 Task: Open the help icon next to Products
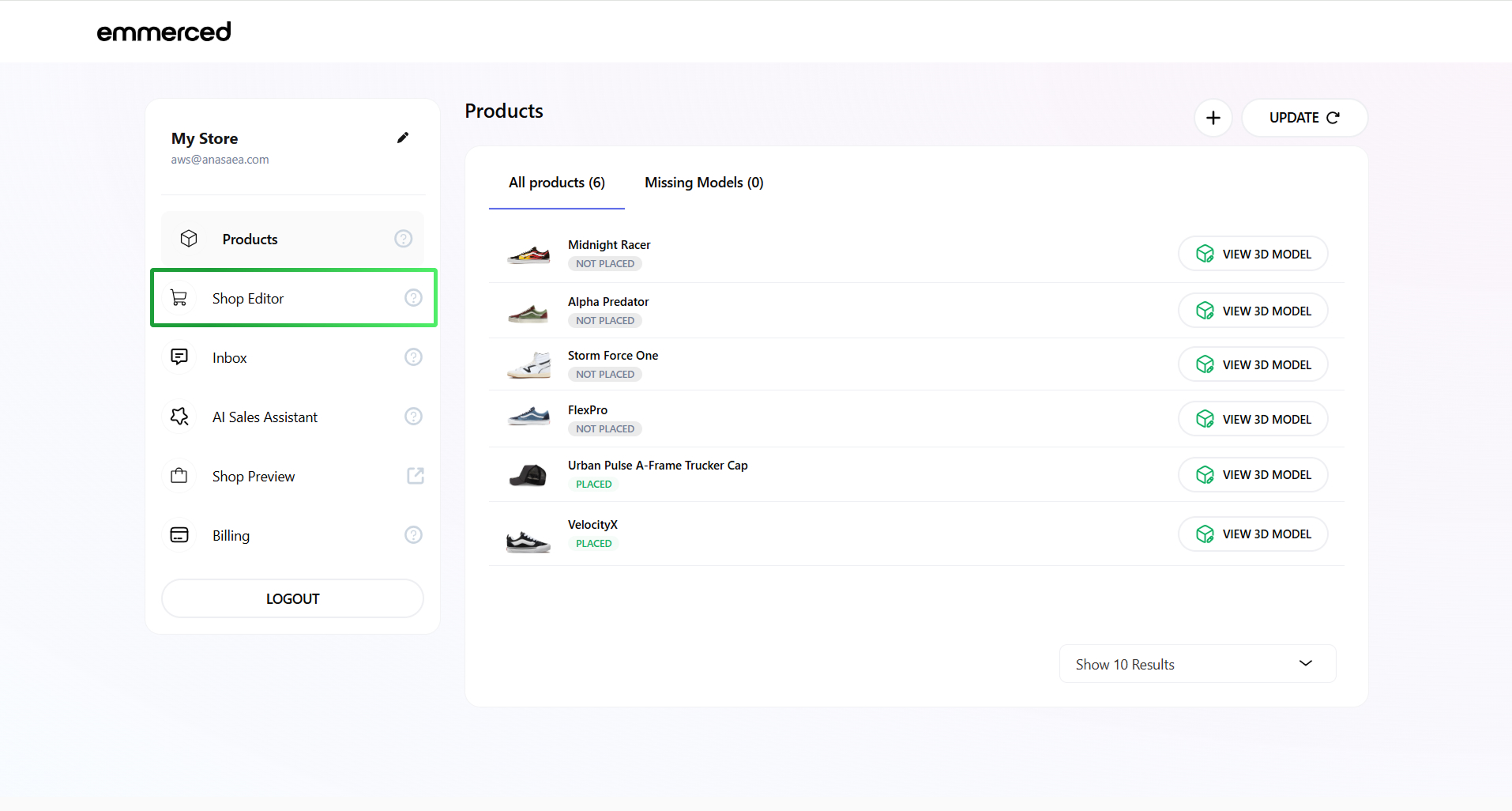coord(403,239)
